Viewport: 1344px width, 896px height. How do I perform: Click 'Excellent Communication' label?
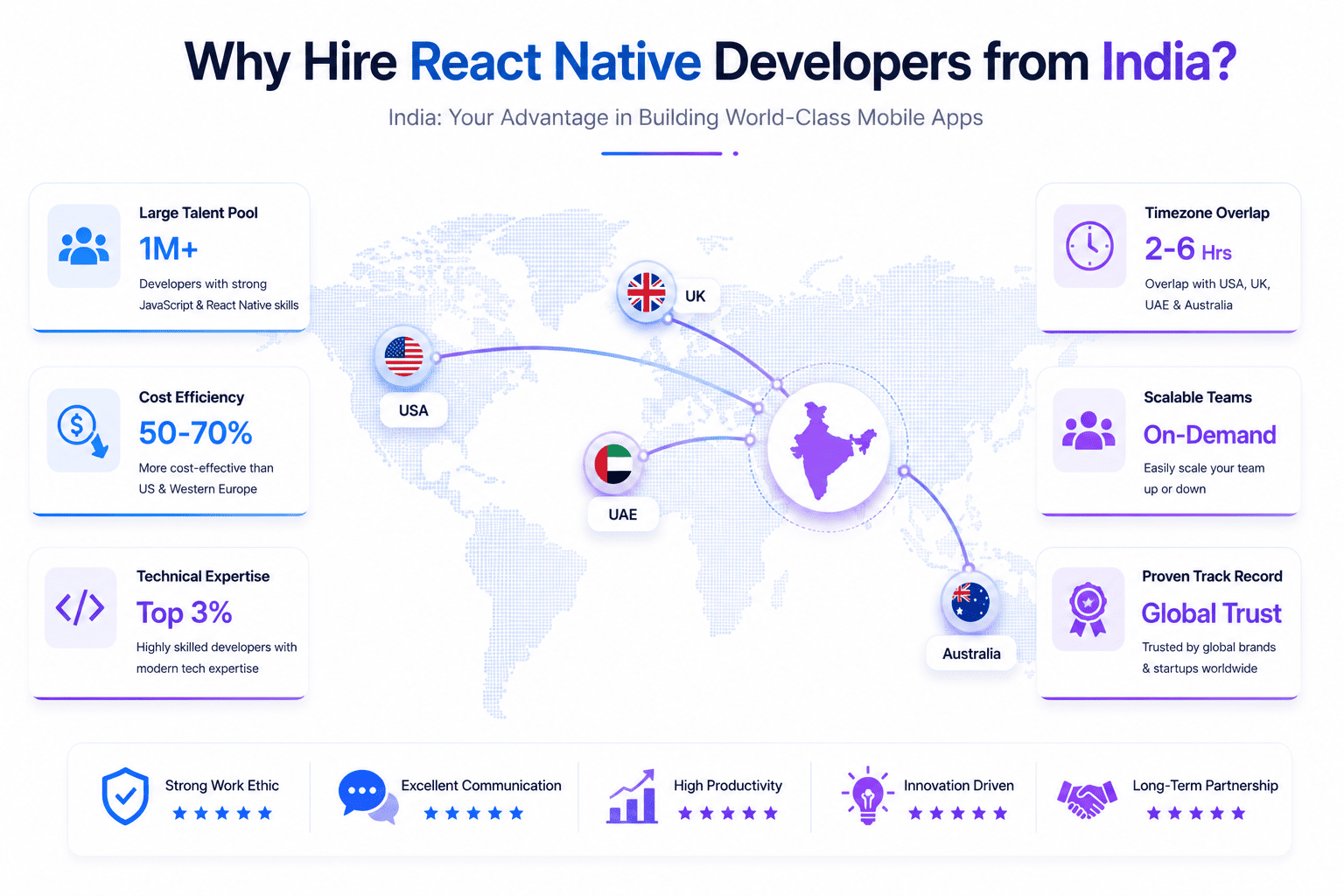(x=481, y=786)
